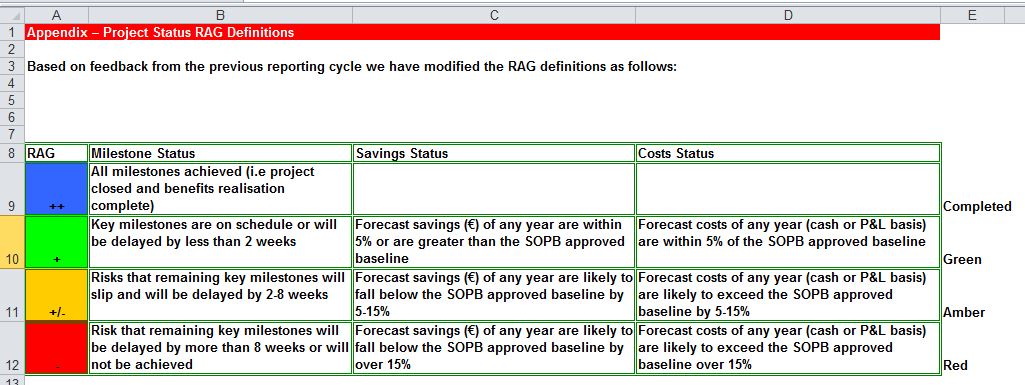The width and height of the screenshot is (1025, 385).
Task: Click the Savings Status header cell
Action: 494,154
